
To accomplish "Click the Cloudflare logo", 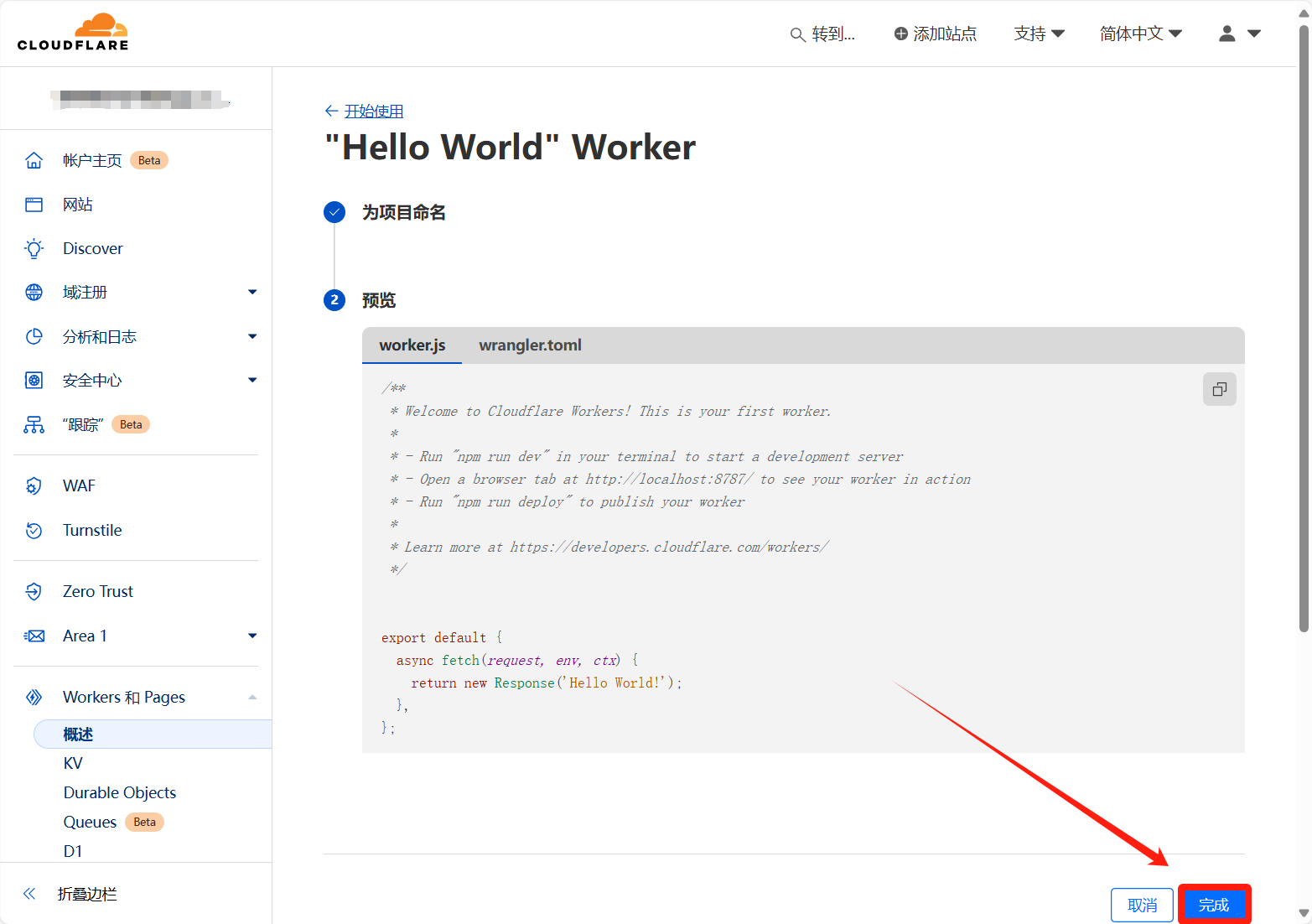I will (x=73, y=33).
